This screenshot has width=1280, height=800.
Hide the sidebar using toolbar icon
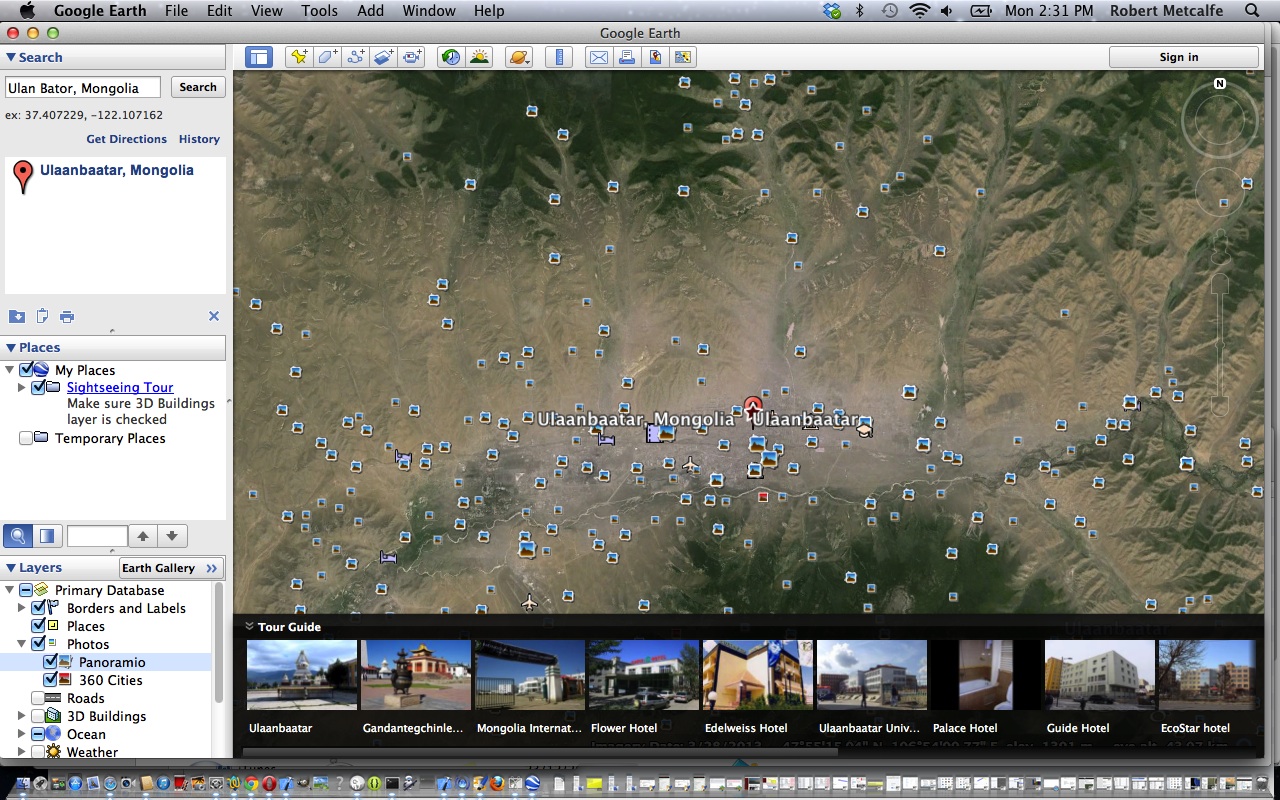tap(259, 57)
